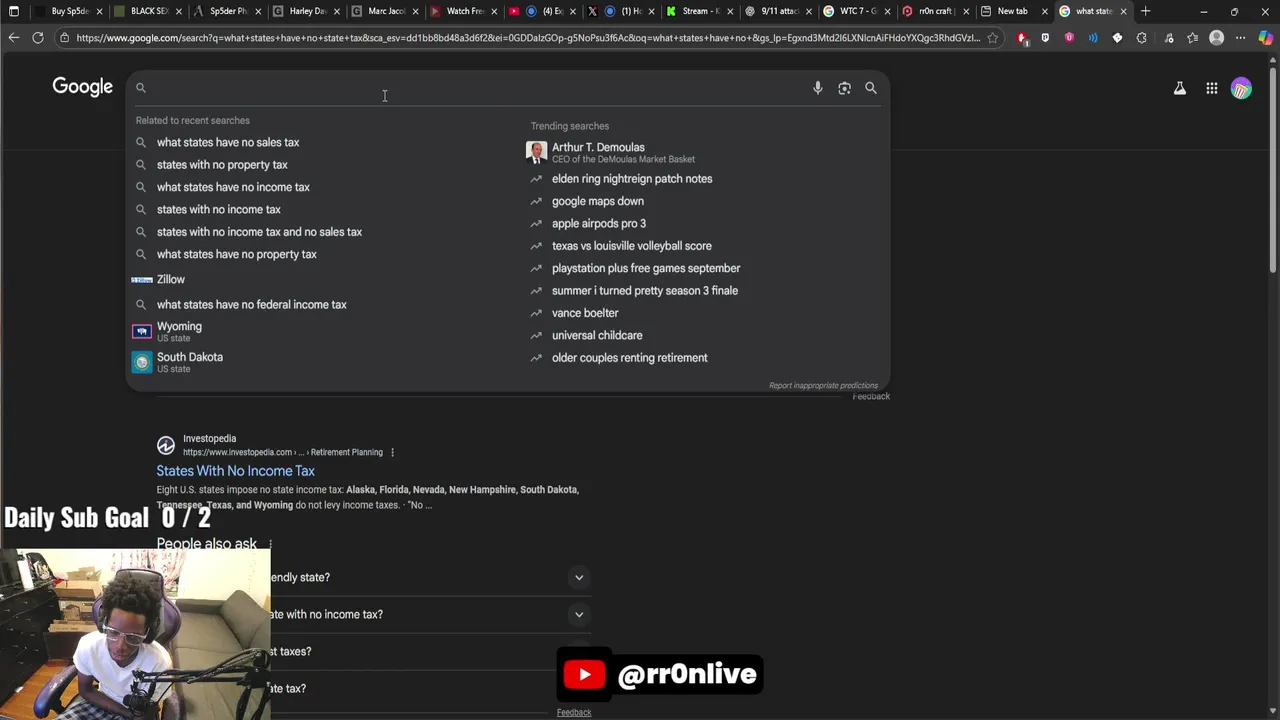Click the Google logo
Viewport: 1280px width, 720px height.
coord(82,87)
